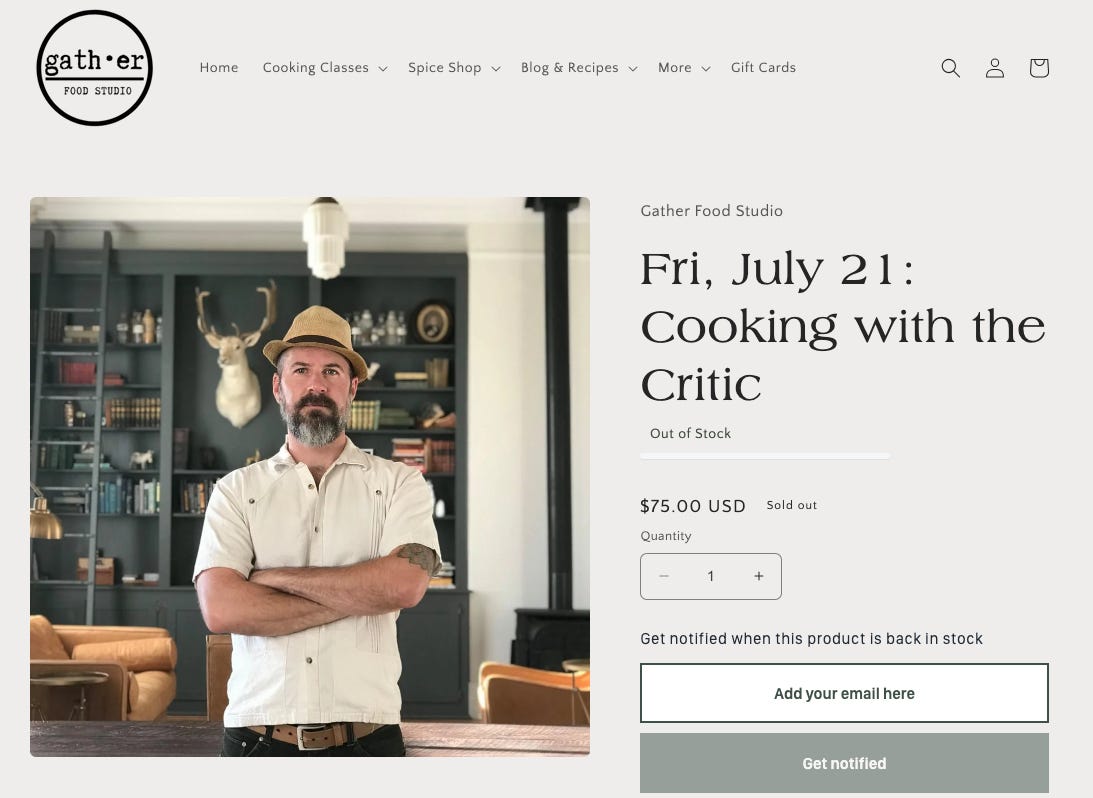The width and height of the screenshot is (1093, 798).
Task: Click the Add your email here field
Action: [x=844, y=693]
